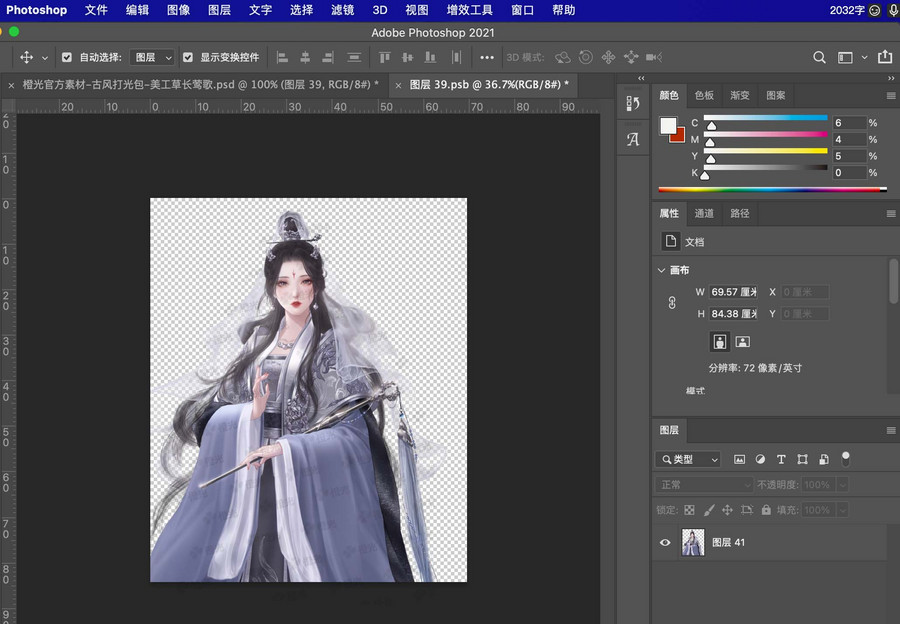
Task: Click the foreground color swatch
Action: (x=668, y=125)
